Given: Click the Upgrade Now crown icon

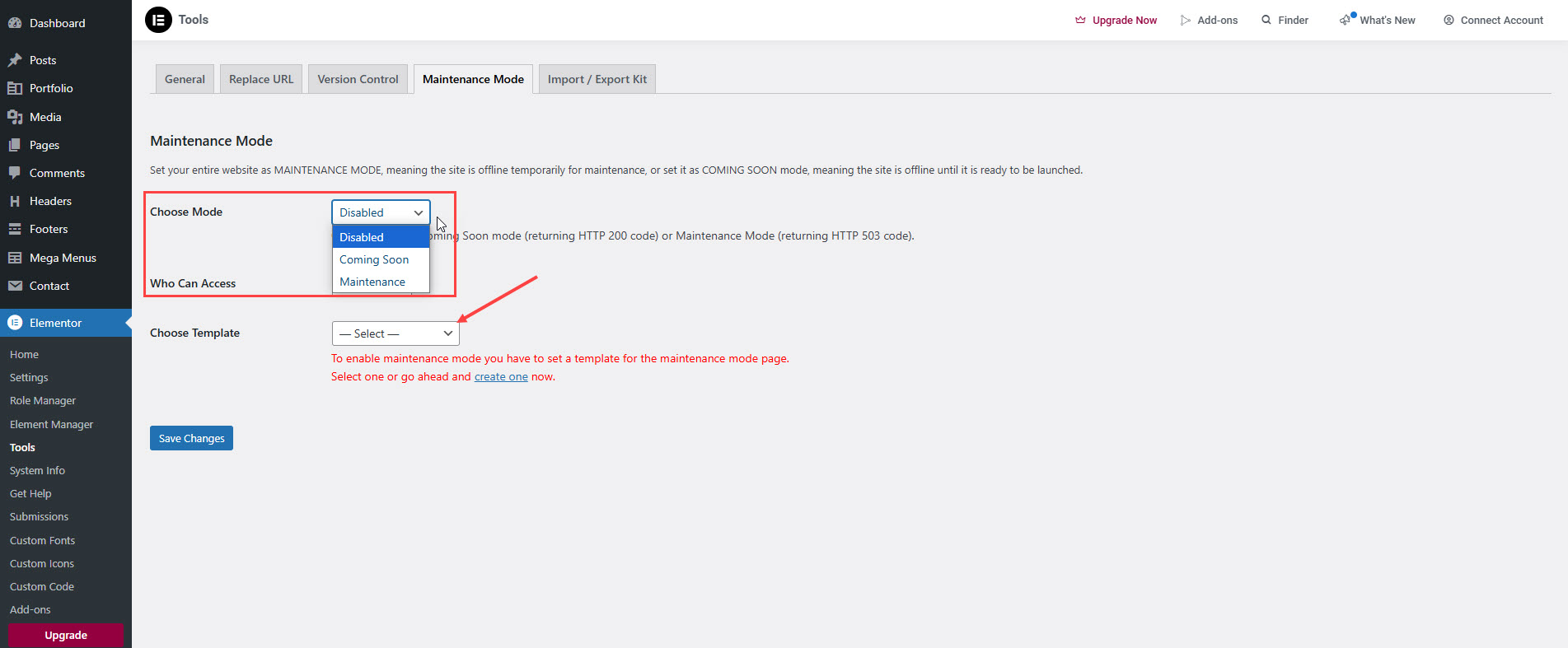Looking at the screenshot, I should point(1080,20).
